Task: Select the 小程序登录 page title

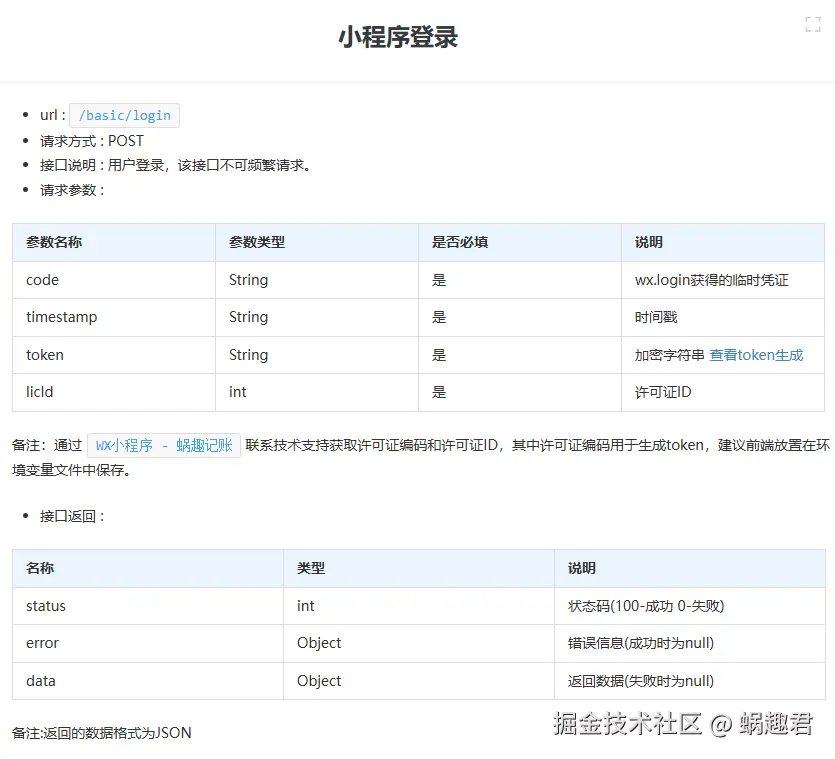Action: (x=398, y=37)
